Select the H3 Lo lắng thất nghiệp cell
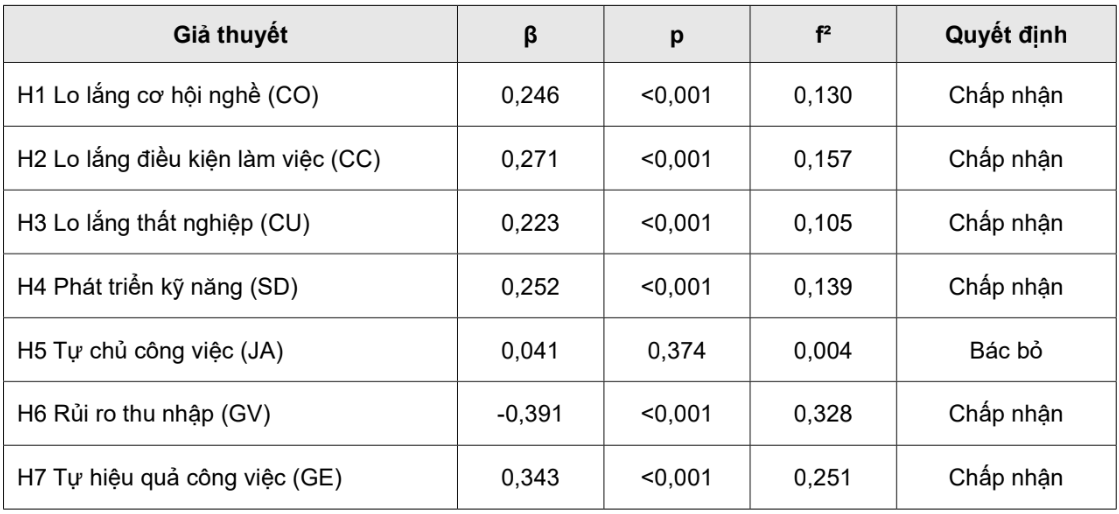The width and height of the screenshot is (1119, 514). (230, 222)
